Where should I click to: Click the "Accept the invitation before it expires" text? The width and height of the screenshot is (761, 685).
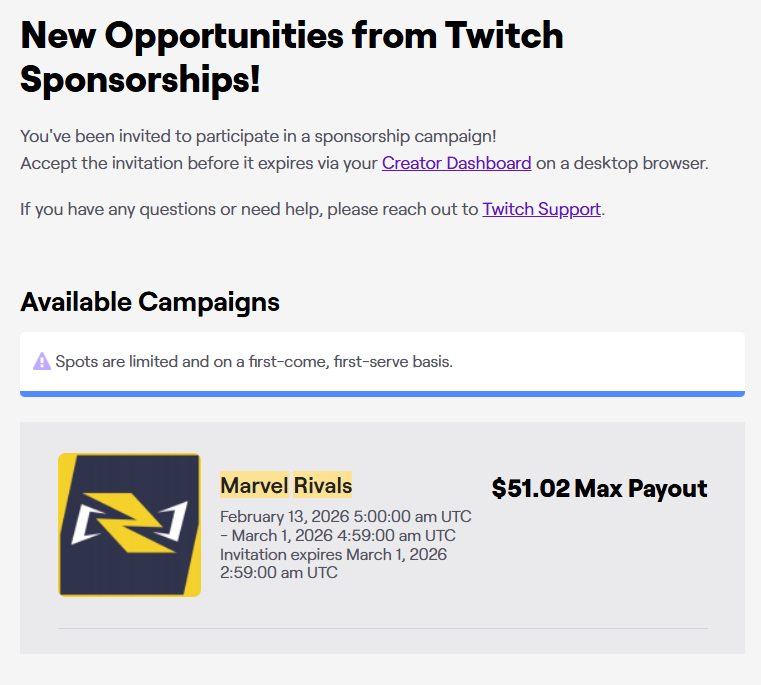coord(198,163)
